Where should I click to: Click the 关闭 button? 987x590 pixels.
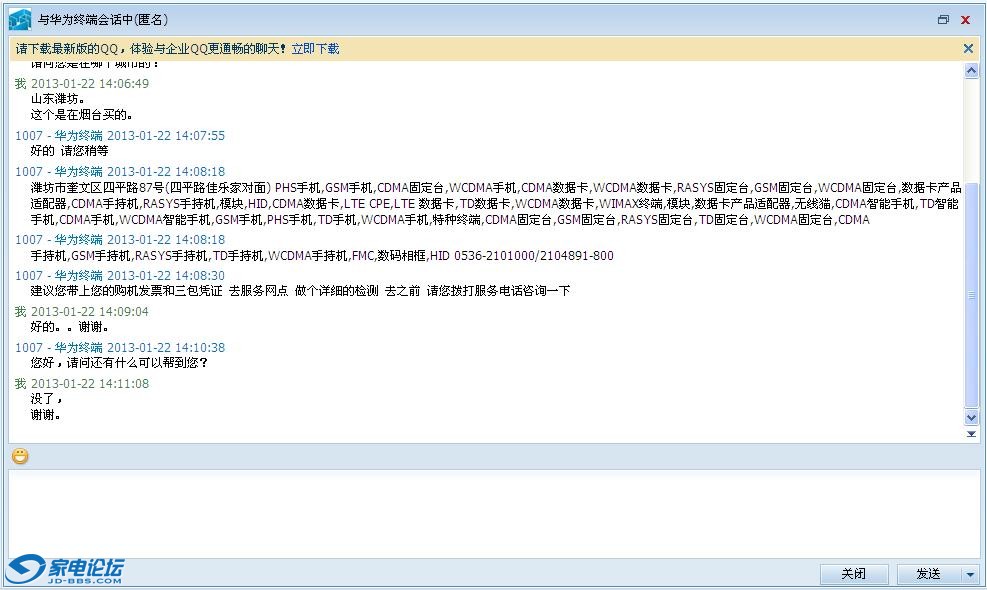(x=854, y=574)
